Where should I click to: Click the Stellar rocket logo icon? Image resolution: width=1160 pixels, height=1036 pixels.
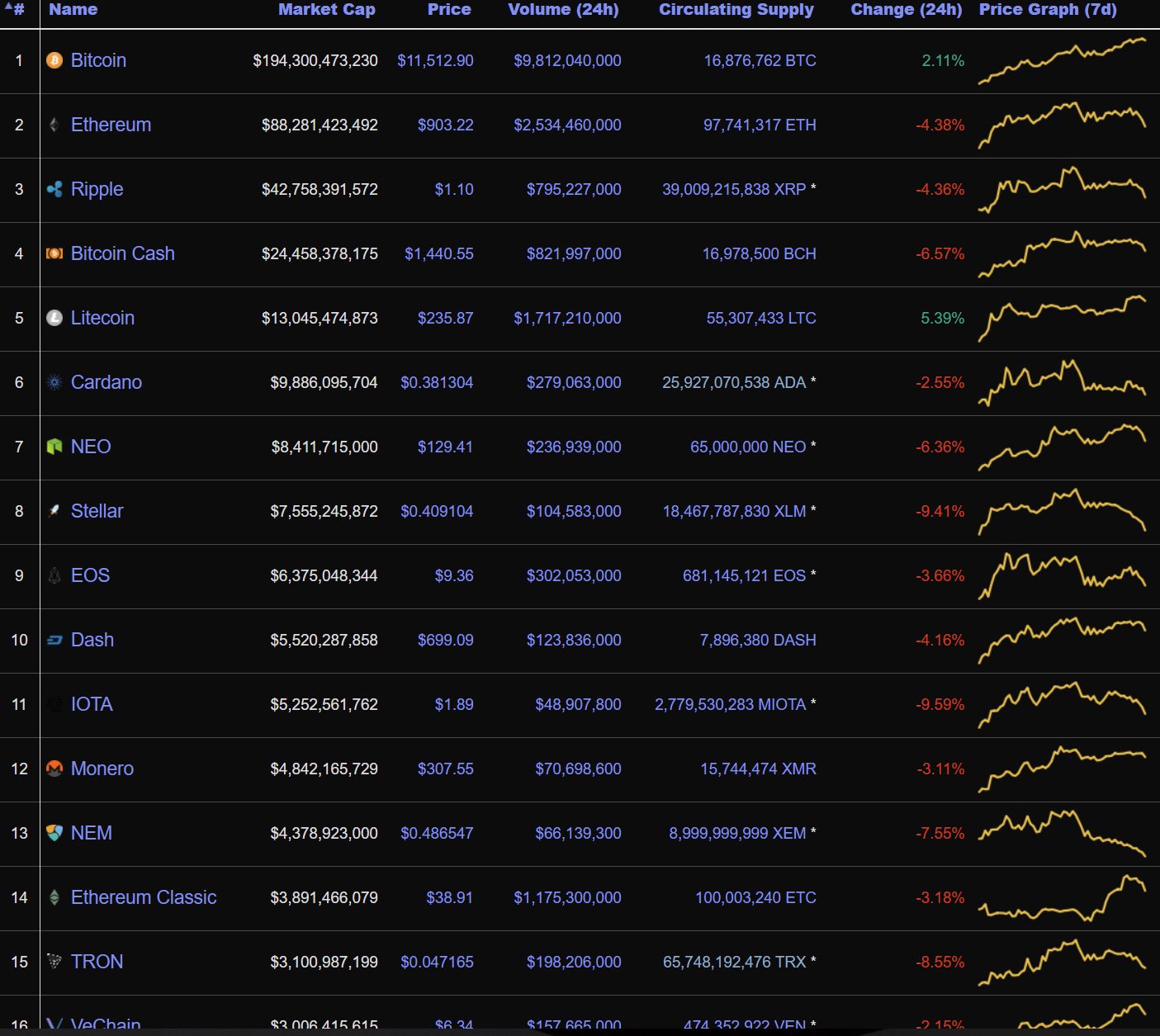click(x=54, y=511)
